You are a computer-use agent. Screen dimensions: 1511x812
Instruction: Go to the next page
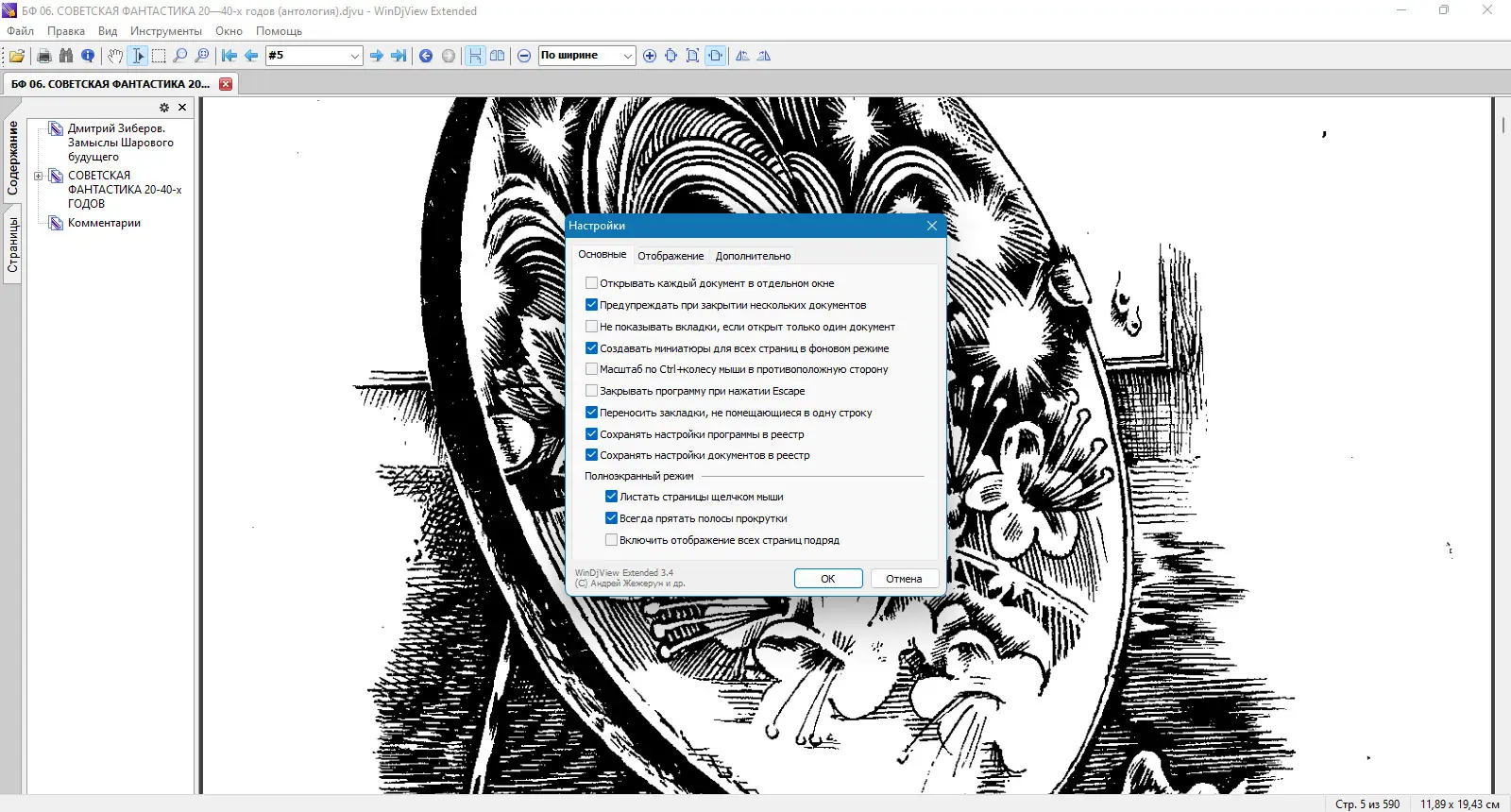377,56
